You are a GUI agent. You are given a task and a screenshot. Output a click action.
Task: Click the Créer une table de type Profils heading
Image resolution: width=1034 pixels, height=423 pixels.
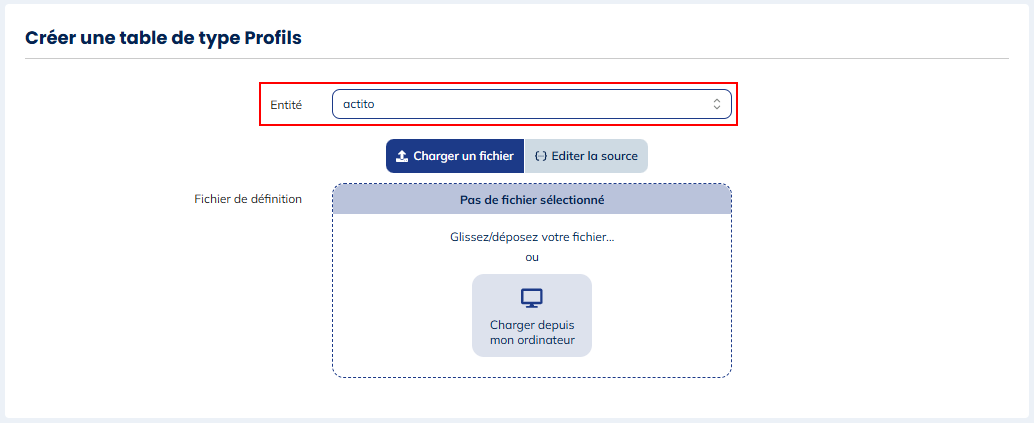163,38
